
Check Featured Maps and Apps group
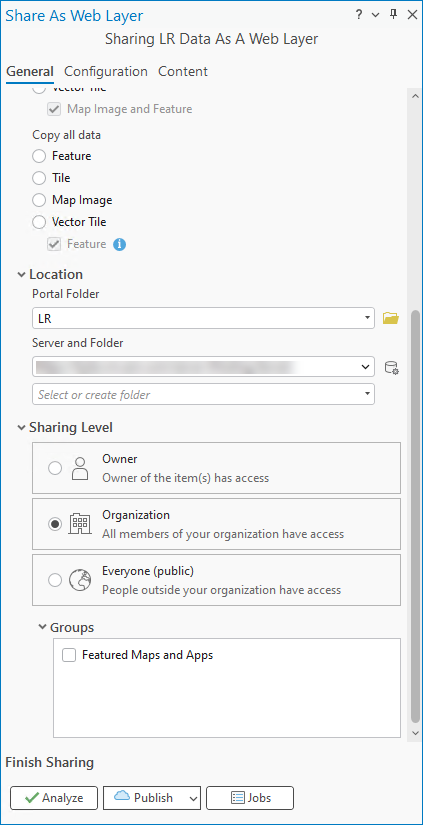tap(69, 655)
